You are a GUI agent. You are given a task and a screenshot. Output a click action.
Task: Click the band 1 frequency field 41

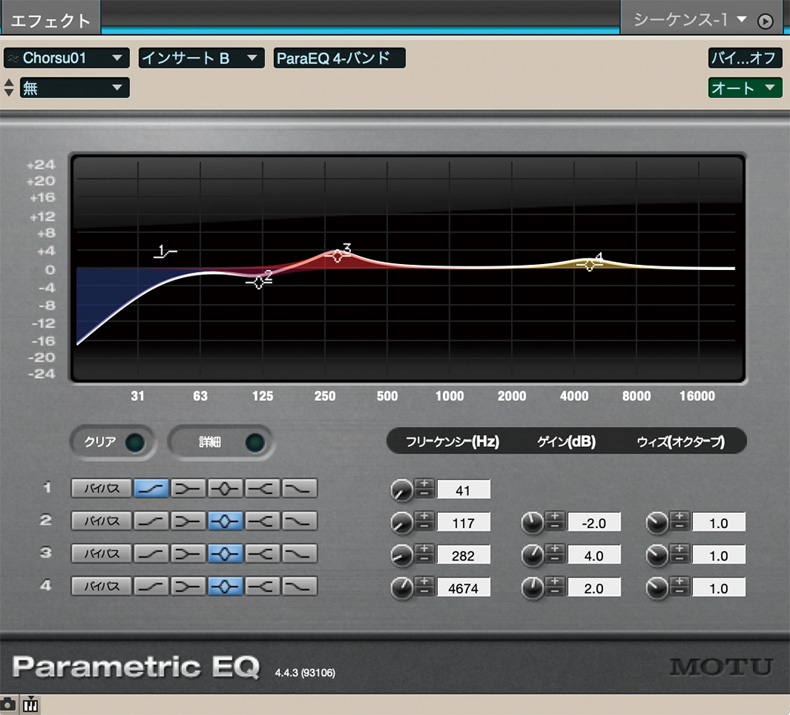coord(464,490)
